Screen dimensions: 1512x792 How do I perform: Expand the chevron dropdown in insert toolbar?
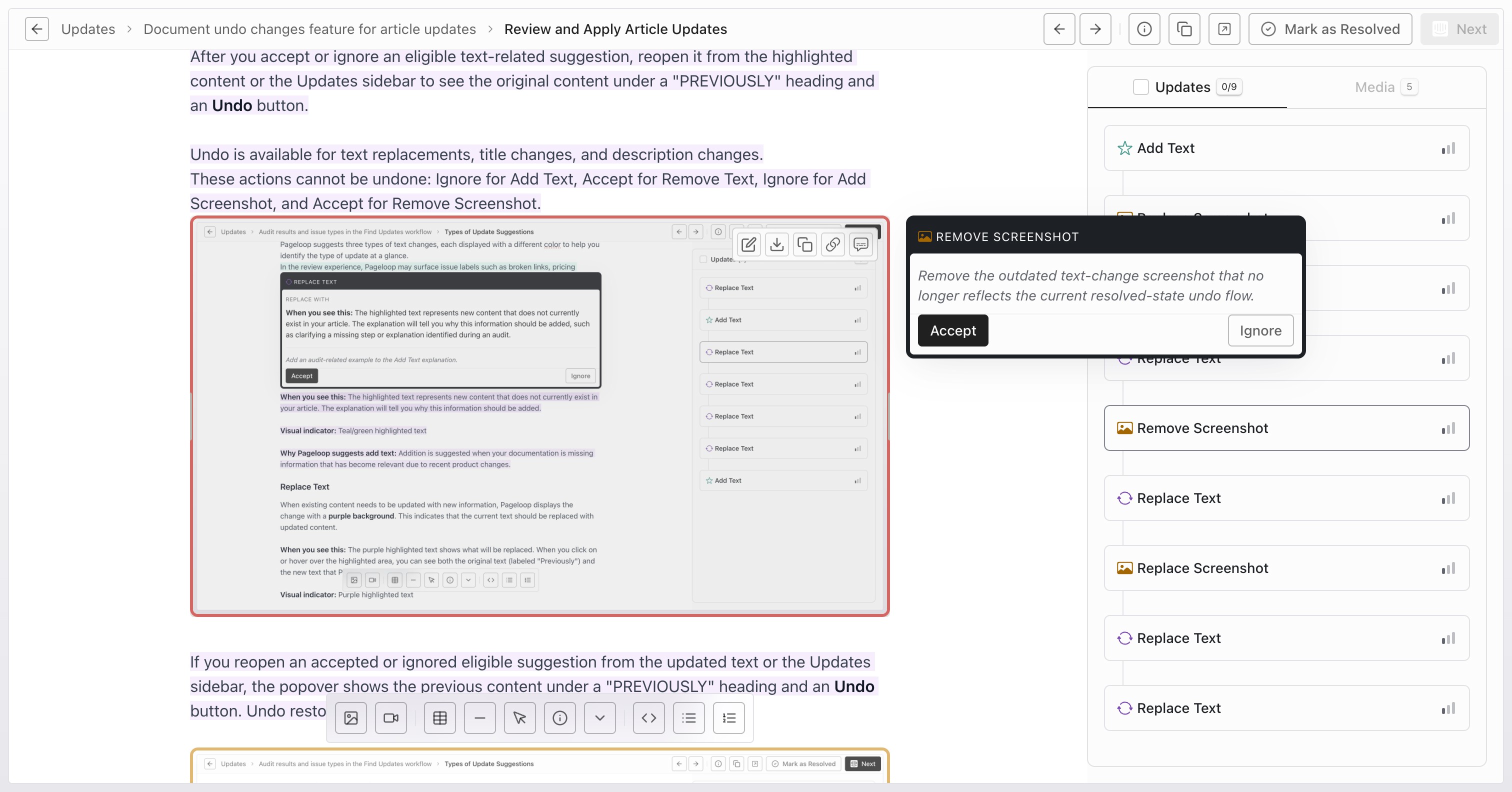pyautogui.click(x=600, y=717)
